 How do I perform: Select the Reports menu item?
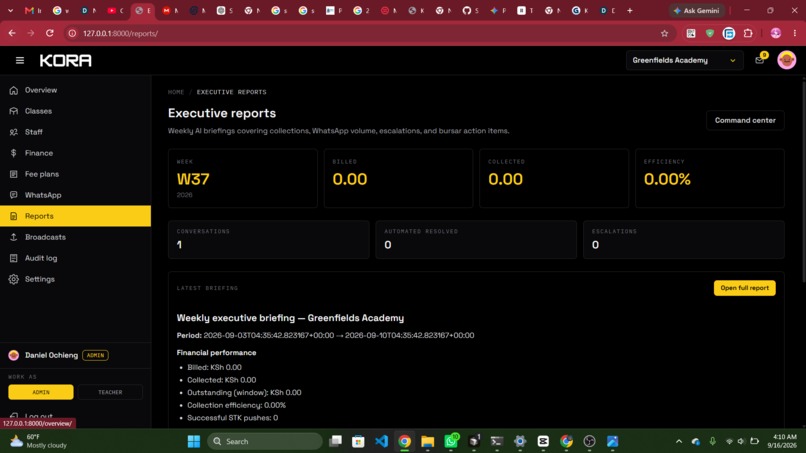(76, 216)
